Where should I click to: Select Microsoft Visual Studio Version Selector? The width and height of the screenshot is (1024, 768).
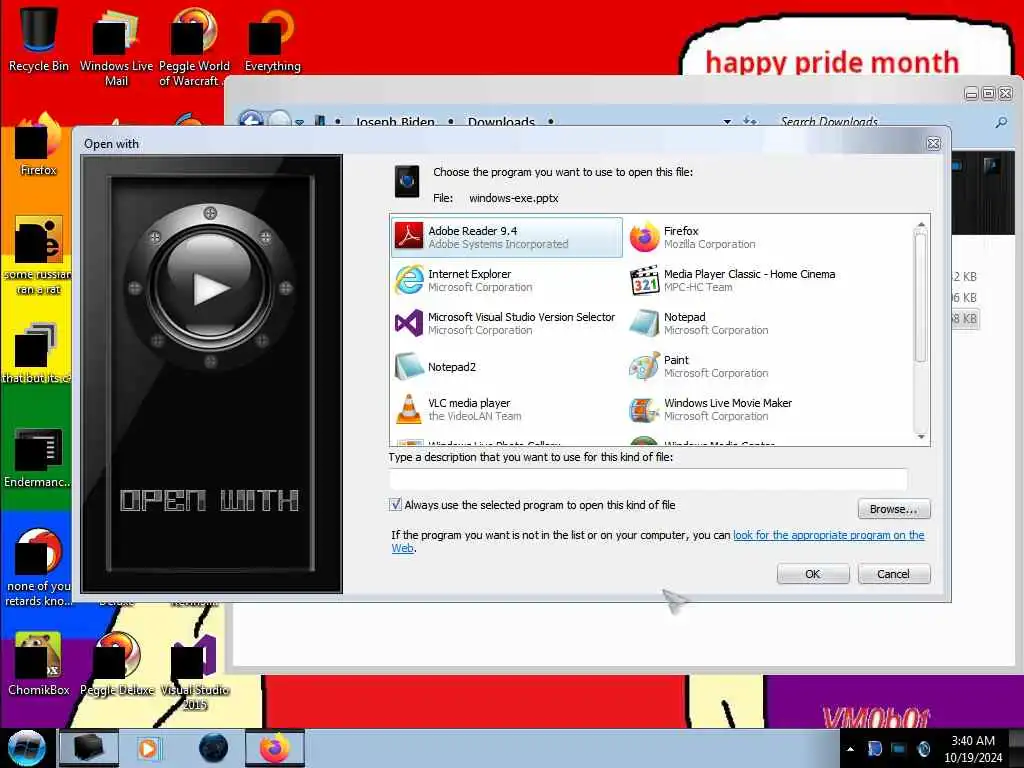pos(507,323)
